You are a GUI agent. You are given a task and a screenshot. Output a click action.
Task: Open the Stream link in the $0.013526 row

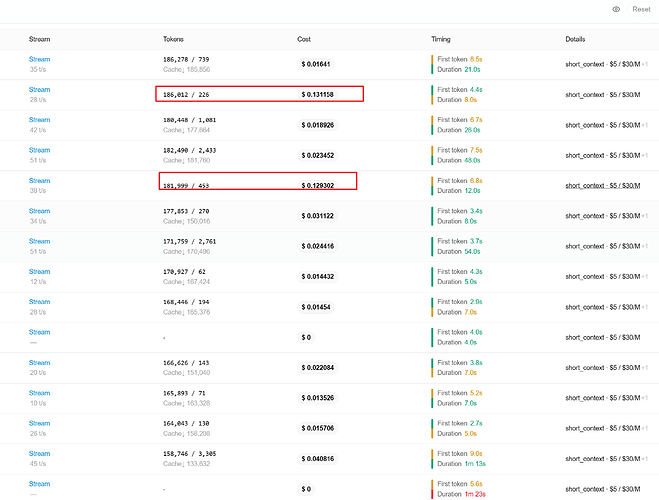coord(40,393)
